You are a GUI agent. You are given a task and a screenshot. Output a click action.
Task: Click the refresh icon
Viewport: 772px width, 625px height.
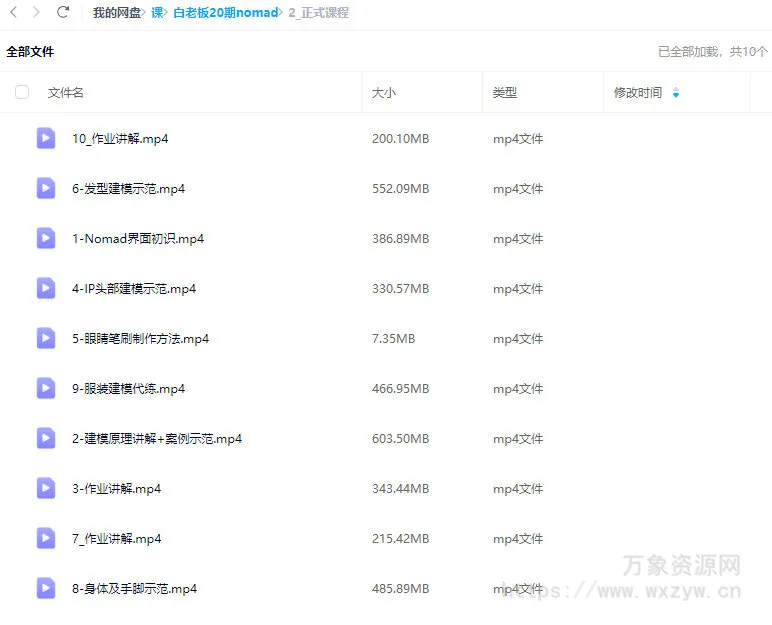point(63,12)
